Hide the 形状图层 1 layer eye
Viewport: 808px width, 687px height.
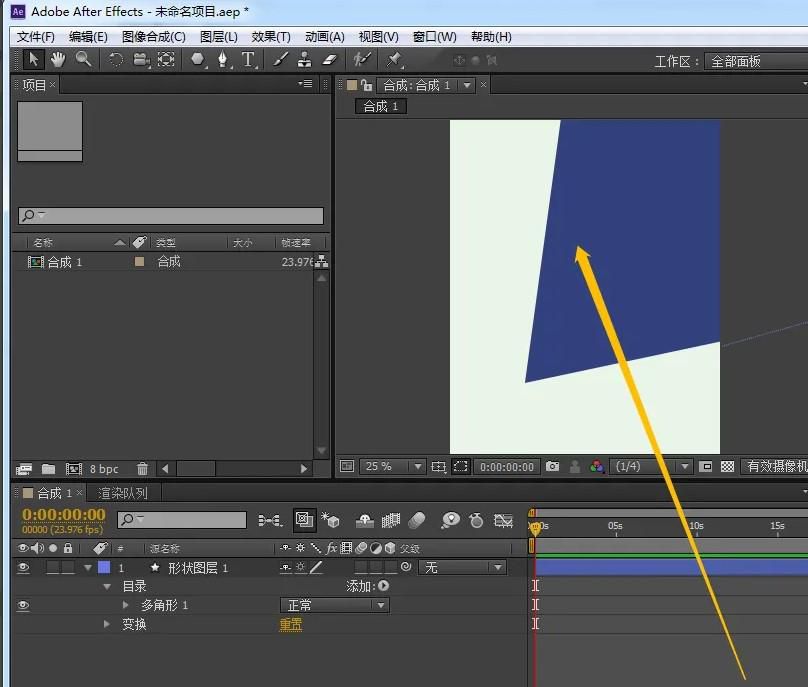(x=23, y=567)
